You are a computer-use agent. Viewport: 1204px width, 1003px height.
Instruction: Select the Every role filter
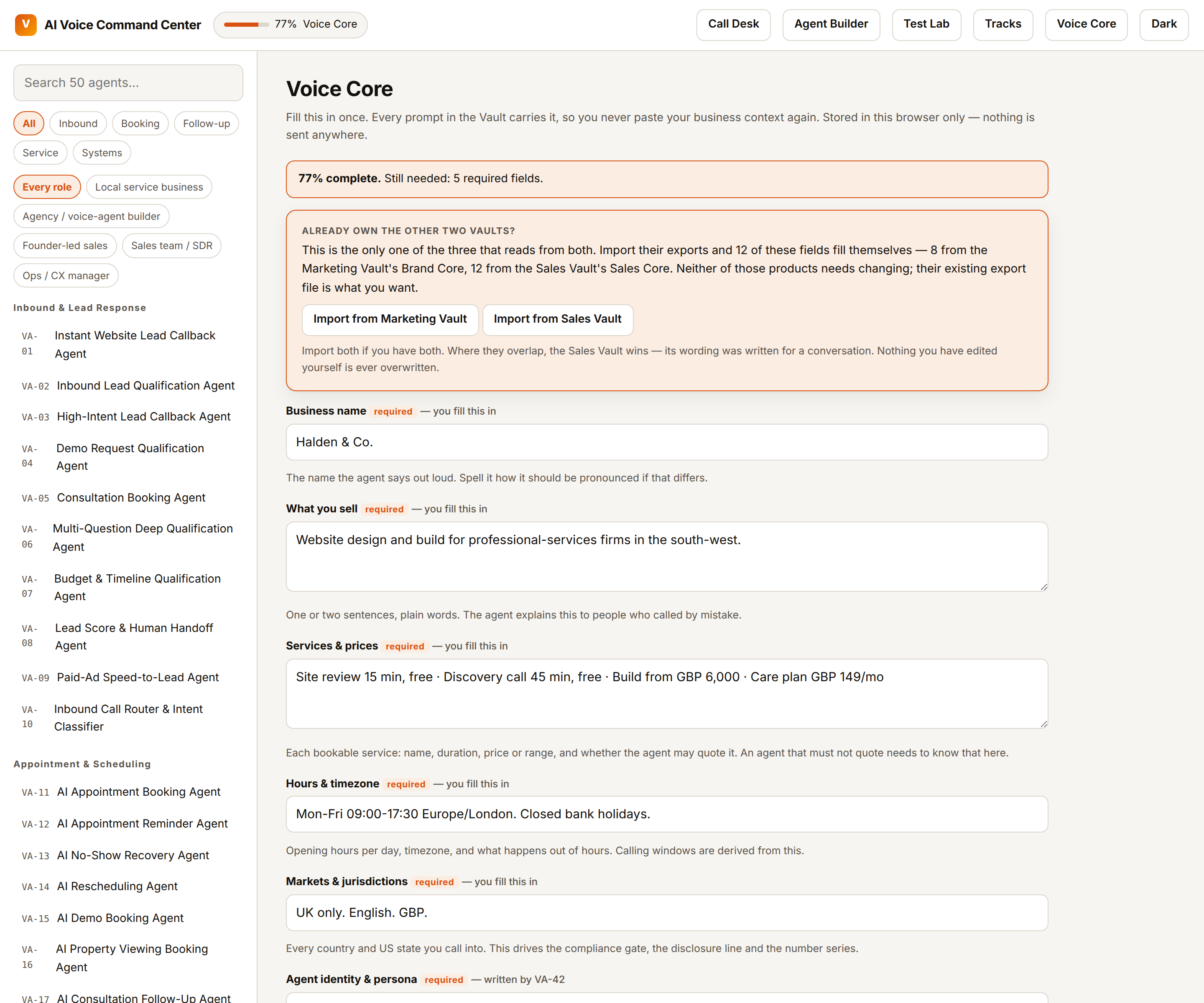point(47,187)
